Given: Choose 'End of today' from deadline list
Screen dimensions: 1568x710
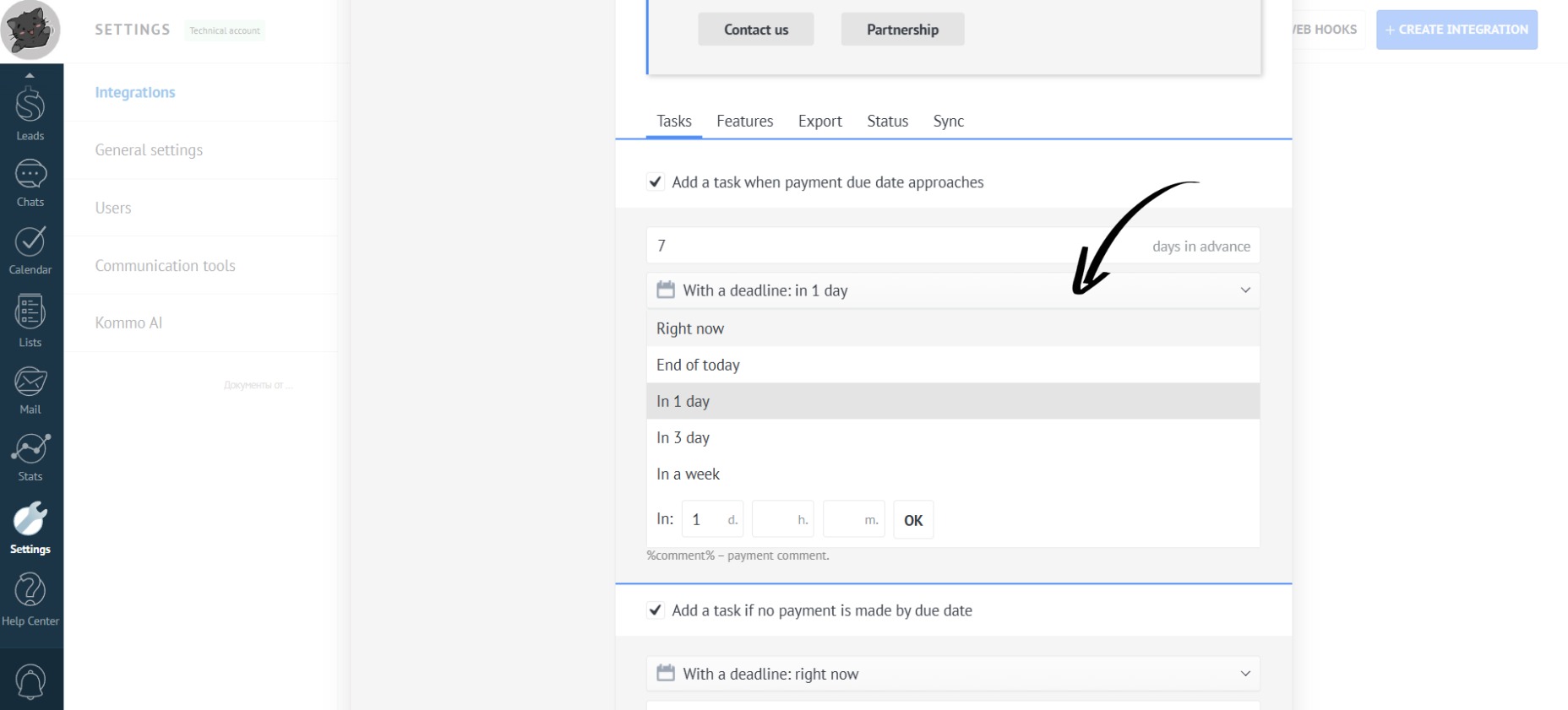Looking at the screenshot, I should 698,366.
